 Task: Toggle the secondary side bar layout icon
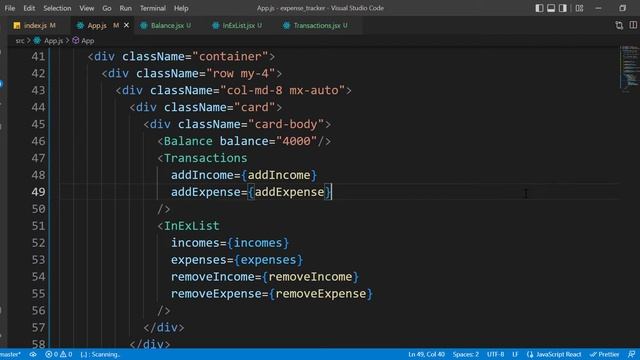click(x=563, y=8)
